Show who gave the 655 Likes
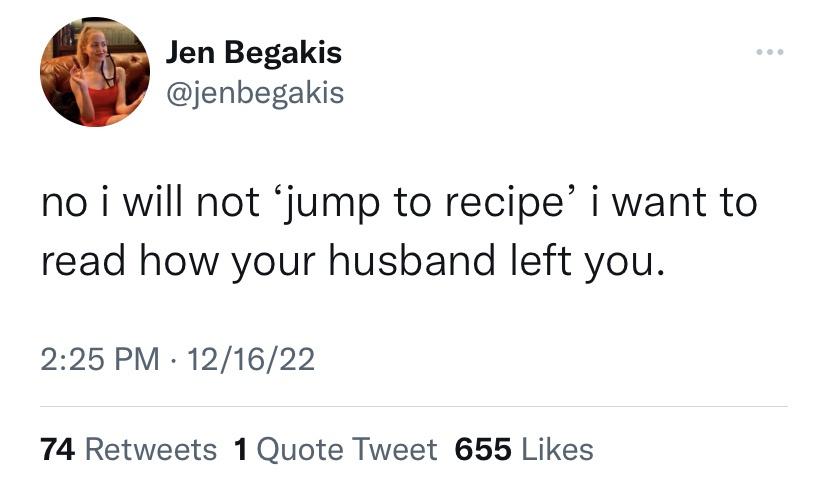828x488 pixels. tap(523, 450)
